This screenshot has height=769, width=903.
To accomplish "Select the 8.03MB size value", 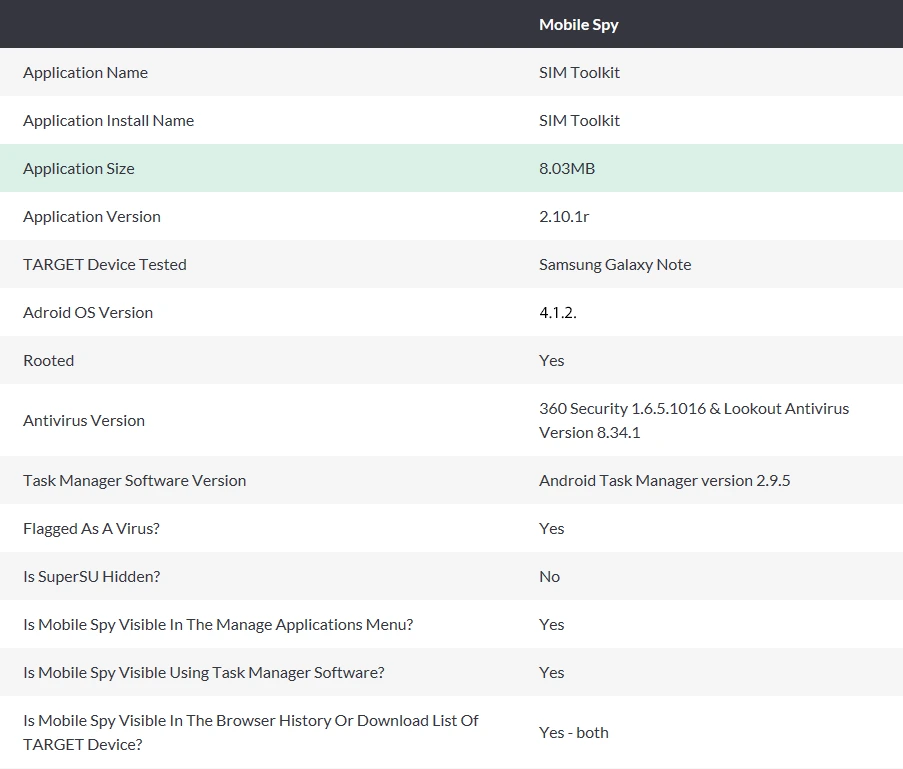I will [567, 169].
